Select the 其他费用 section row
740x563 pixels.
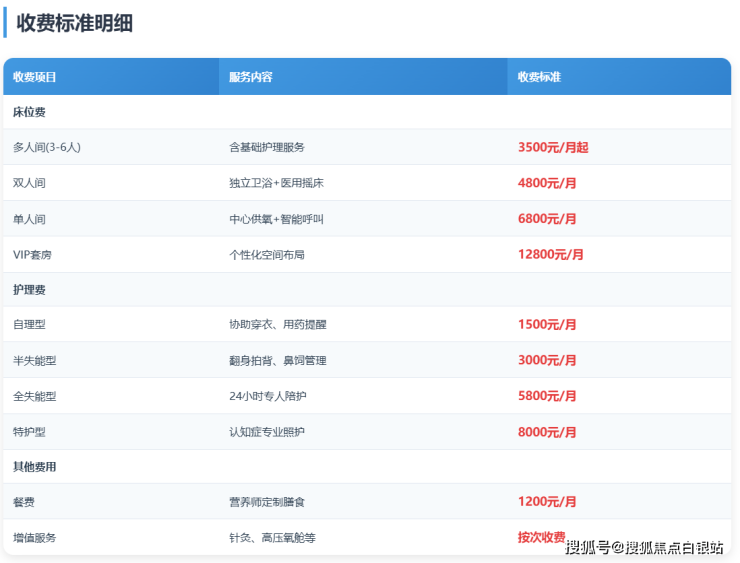pyautogui.click(x=35, y=467)
